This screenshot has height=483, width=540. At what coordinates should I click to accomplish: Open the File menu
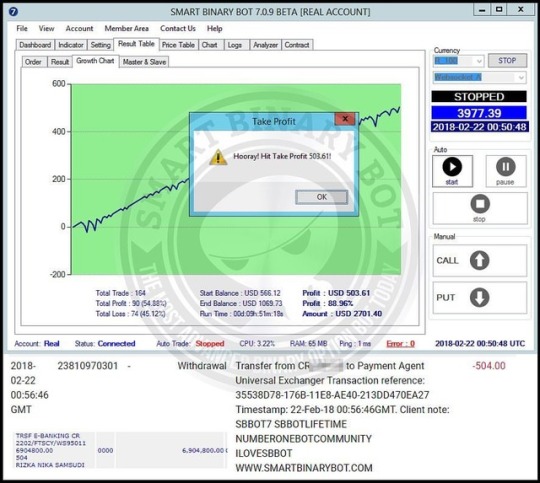pyautogui.click(x=22, y=28)
